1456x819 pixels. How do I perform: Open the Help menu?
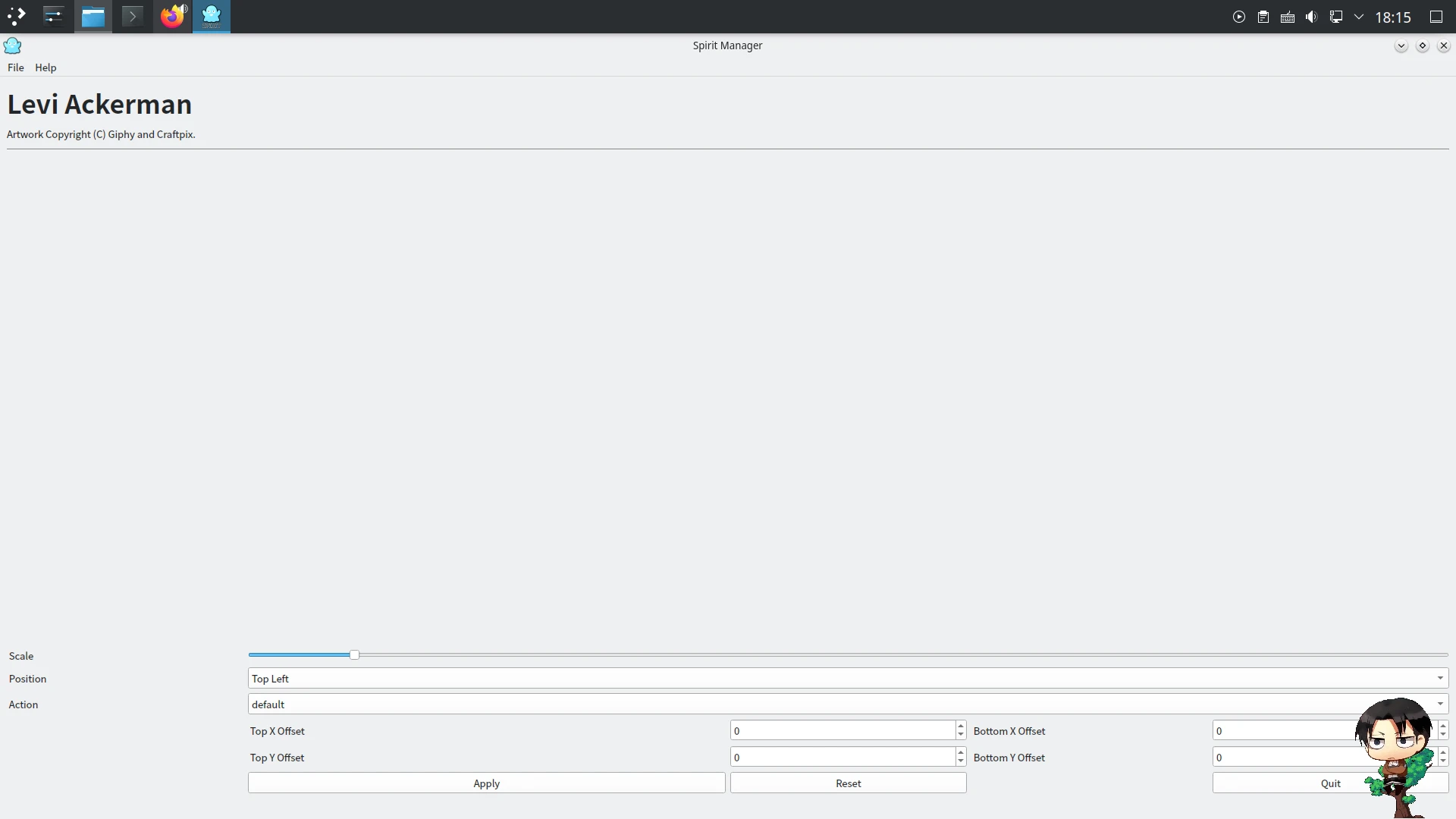click(x=45, y=67)
